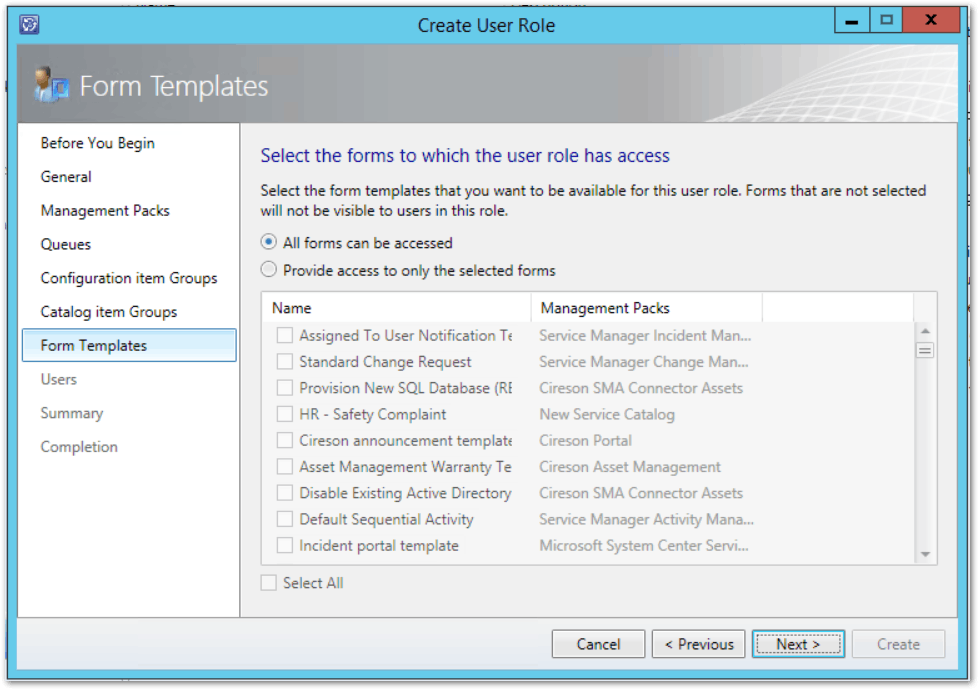Screen dimensions: 979x690
Task: Open the Catalog item Groups step
Action: click(109, 312)
